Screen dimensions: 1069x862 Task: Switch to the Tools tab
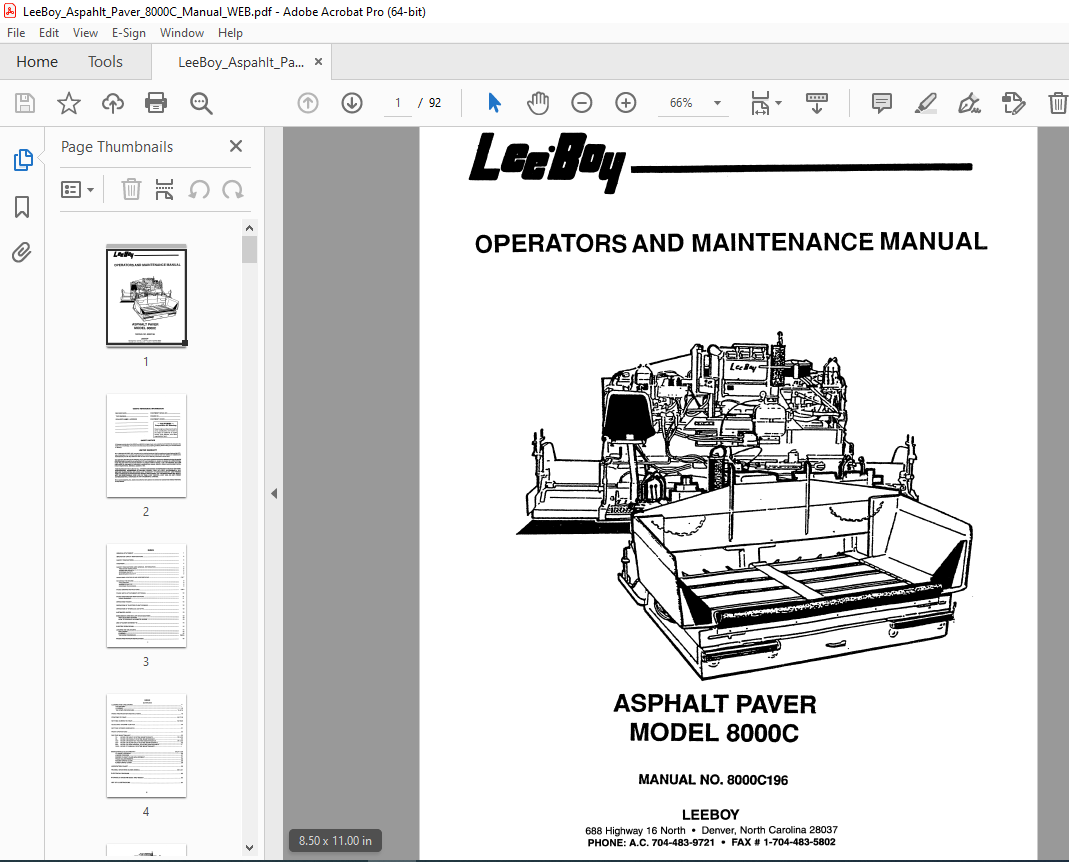coord(105,61)
